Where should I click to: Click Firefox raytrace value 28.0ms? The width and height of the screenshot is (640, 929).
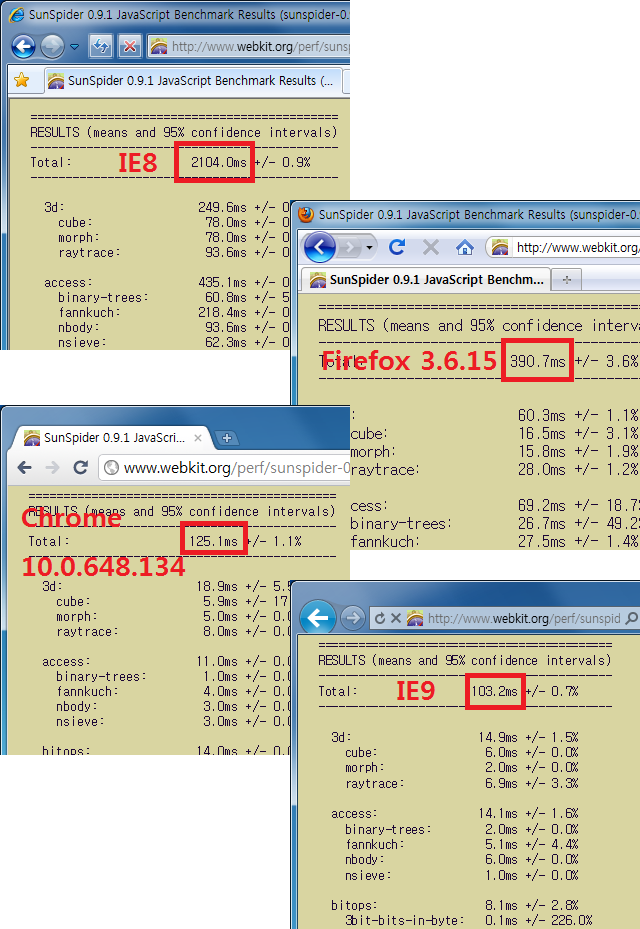[542, 469]
